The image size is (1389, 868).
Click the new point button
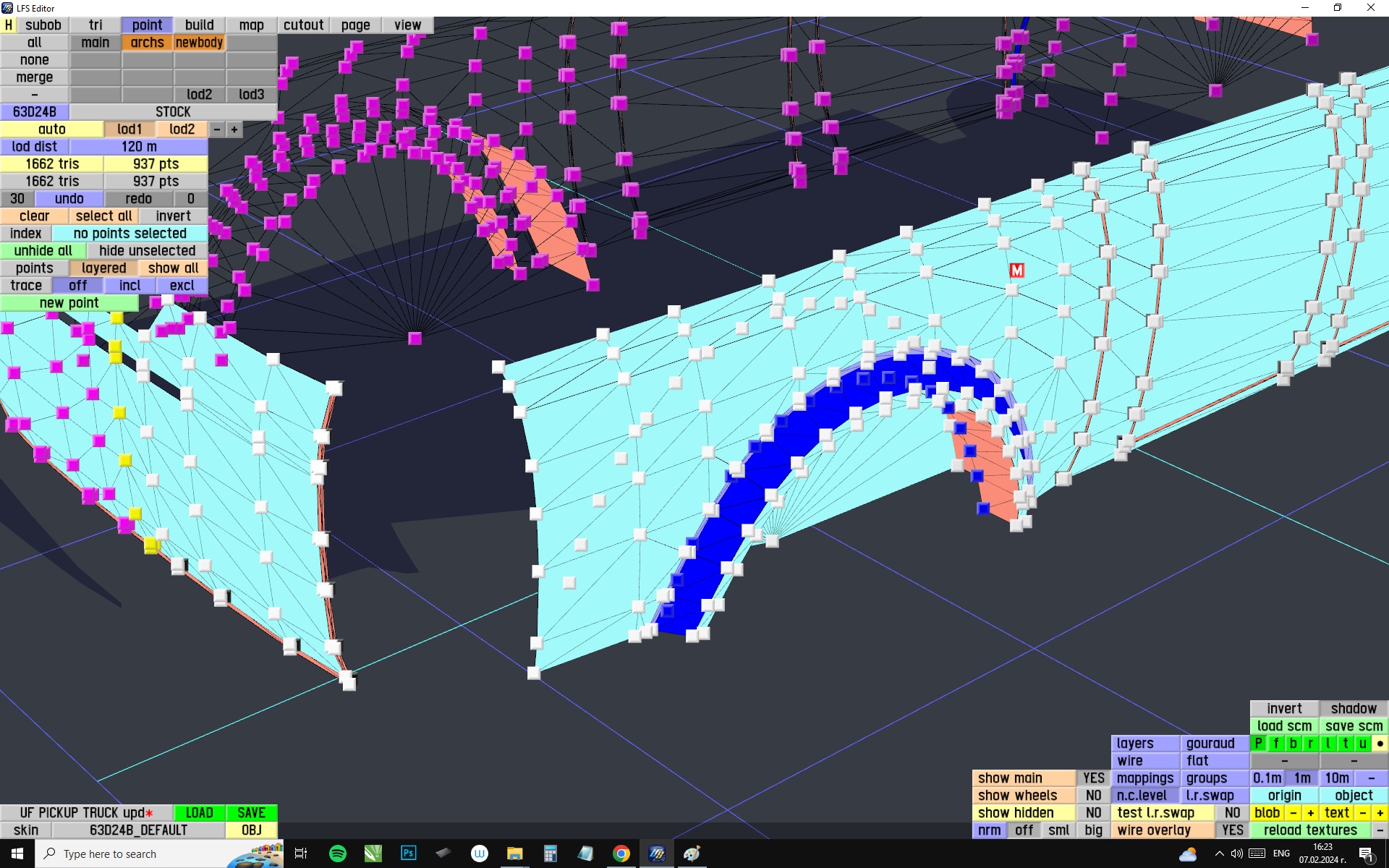coord(69,303)
